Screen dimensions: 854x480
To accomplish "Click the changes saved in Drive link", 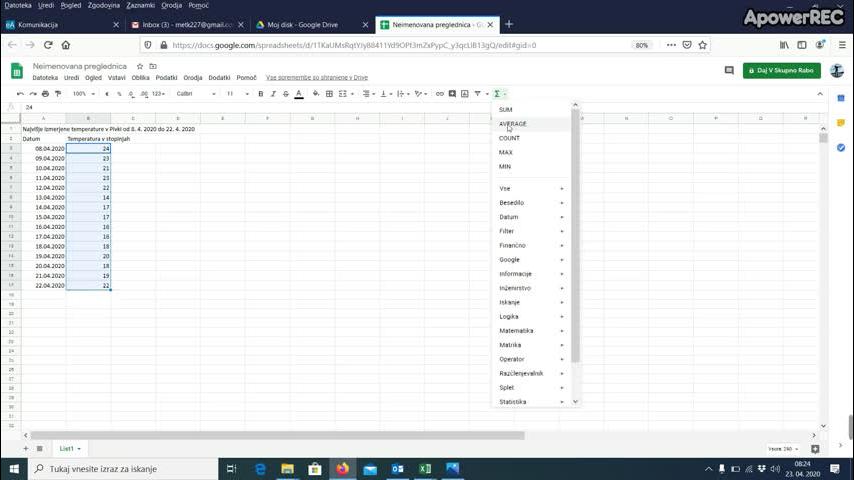I will pyautogui.click(x=316, y=78).
